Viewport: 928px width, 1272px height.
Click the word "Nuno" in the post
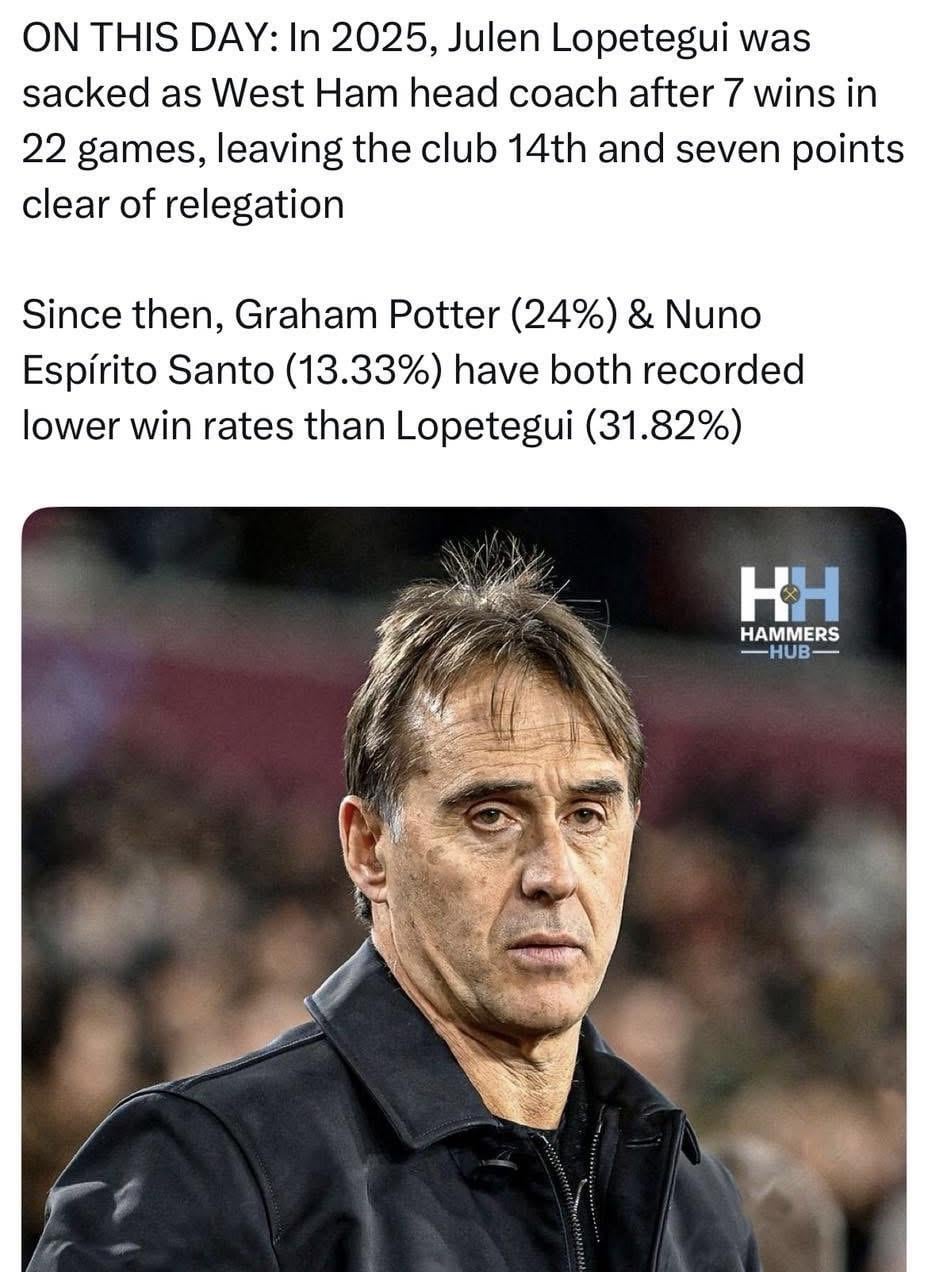[x=713, y=315]
